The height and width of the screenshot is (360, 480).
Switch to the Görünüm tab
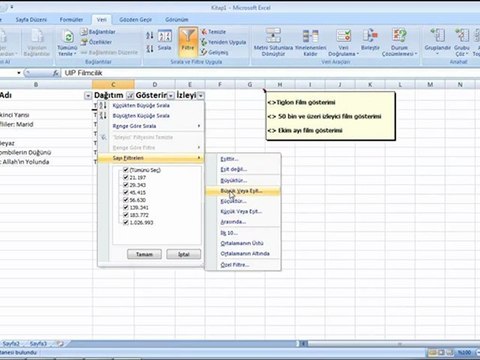pos(177,20)
